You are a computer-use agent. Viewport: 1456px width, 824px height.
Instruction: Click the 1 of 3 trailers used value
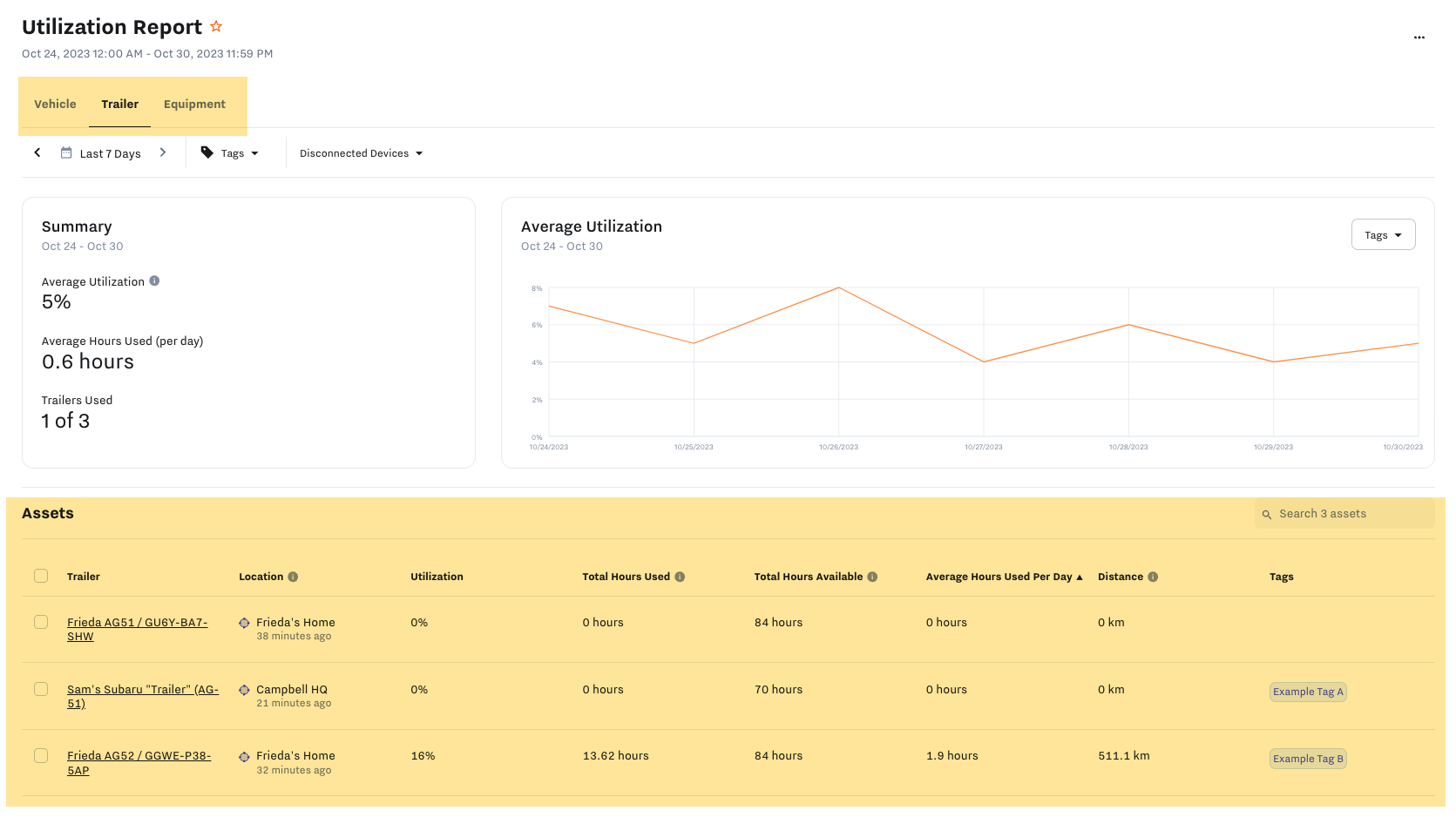tap(65, 422)
